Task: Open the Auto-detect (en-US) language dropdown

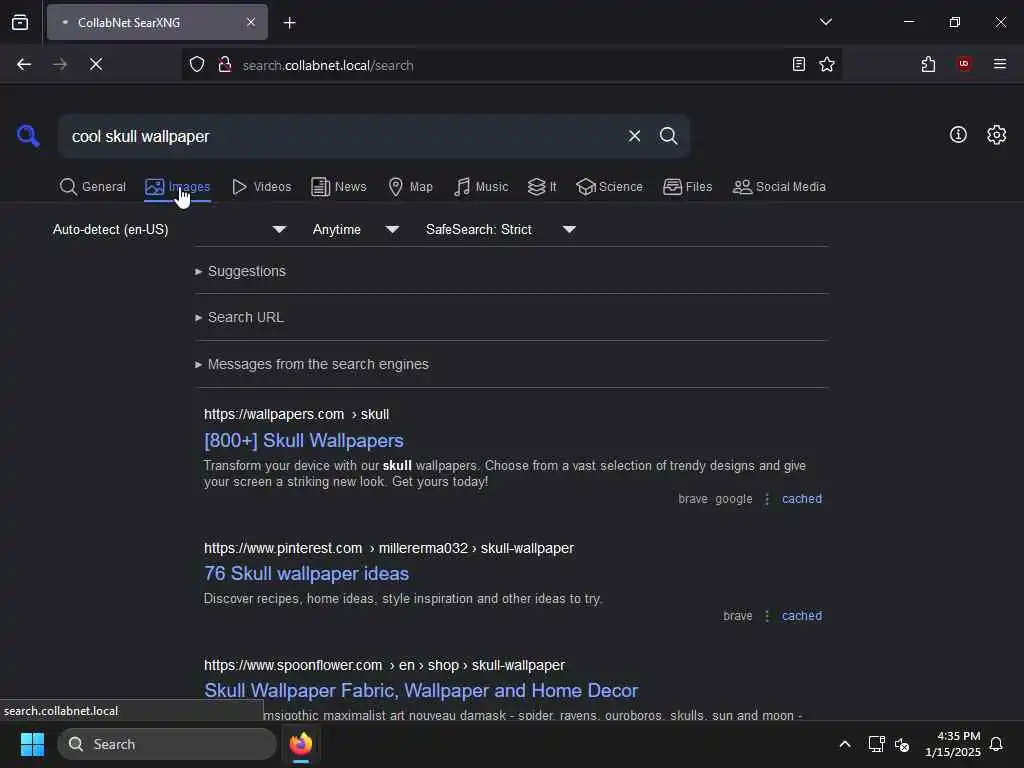Action: click(169, 229)
